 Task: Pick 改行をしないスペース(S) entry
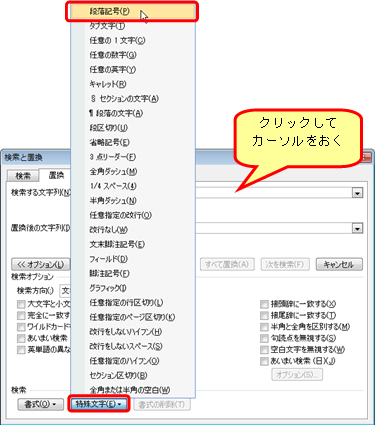coord(132,346)
